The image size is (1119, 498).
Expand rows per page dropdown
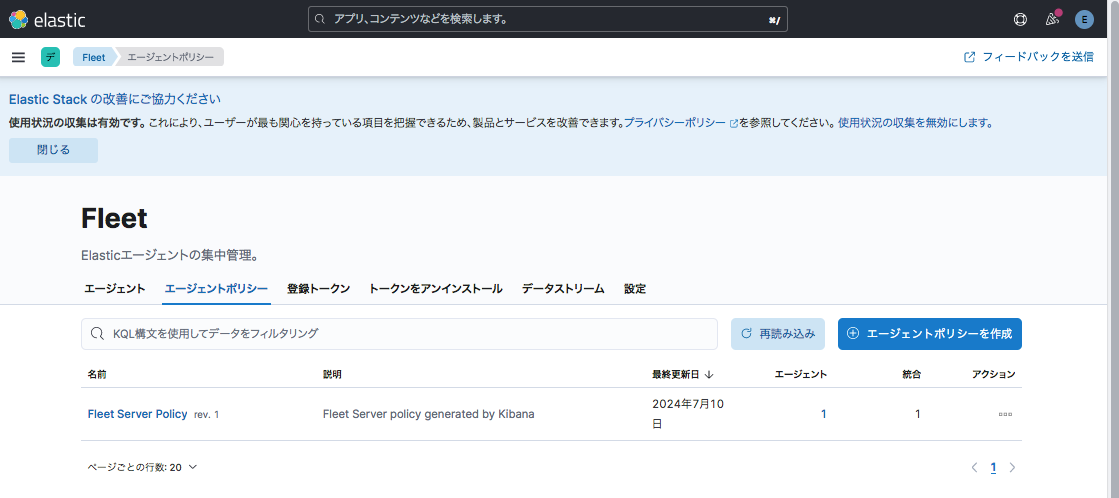[x=142, y=467]
